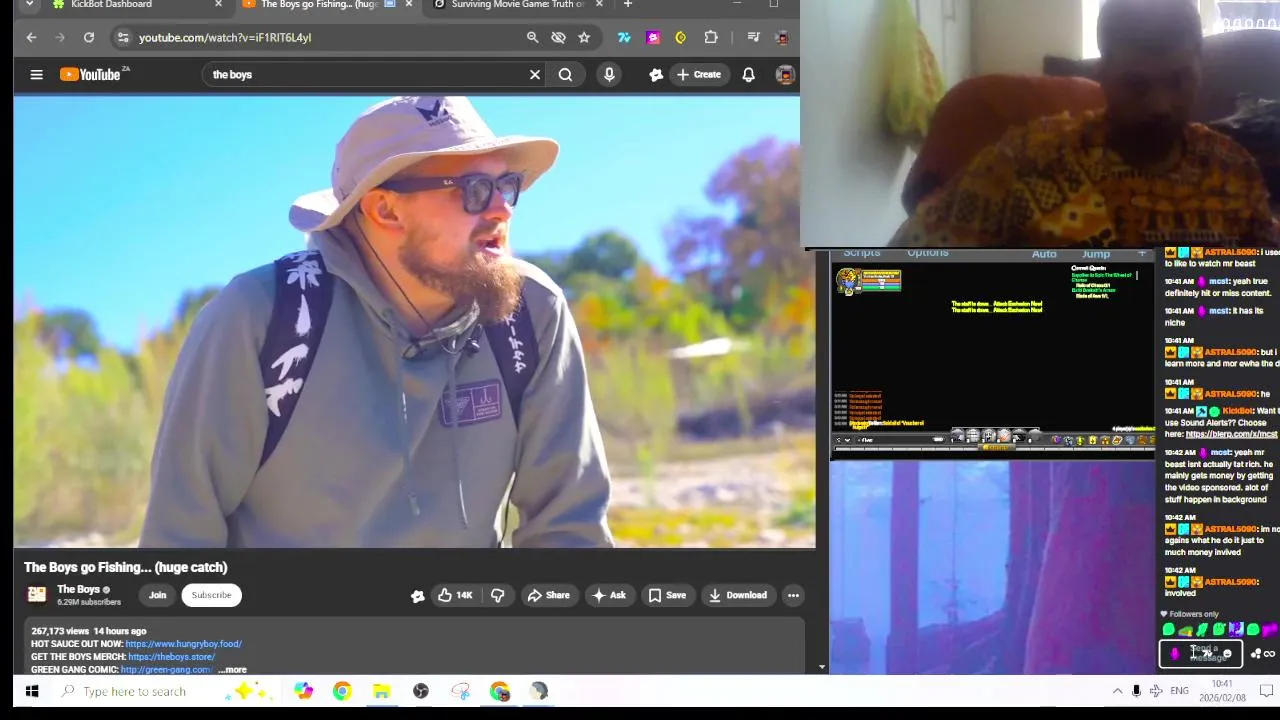The width and height of the screenshot is (1280, 720).
Task: Open the green-gang.com comic link
Action: [x=167, y=670]
